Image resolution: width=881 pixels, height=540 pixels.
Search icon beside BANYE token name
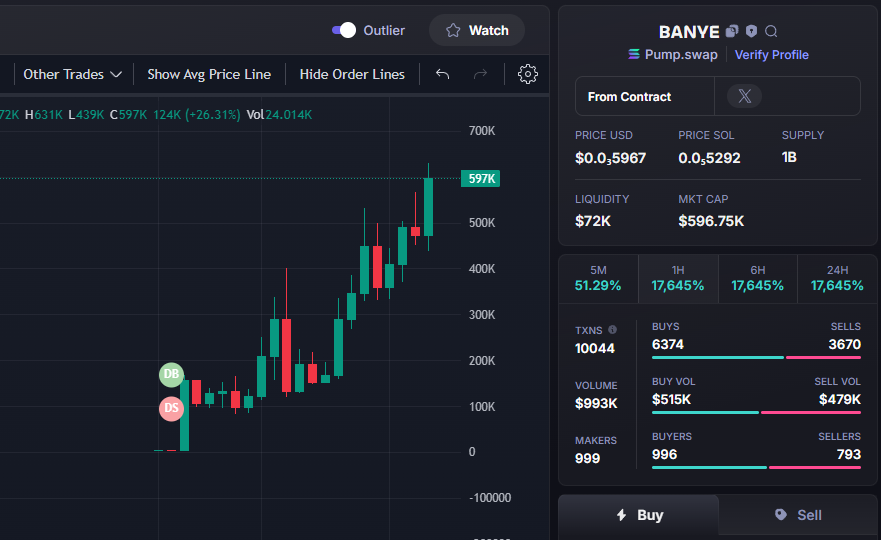771,31
